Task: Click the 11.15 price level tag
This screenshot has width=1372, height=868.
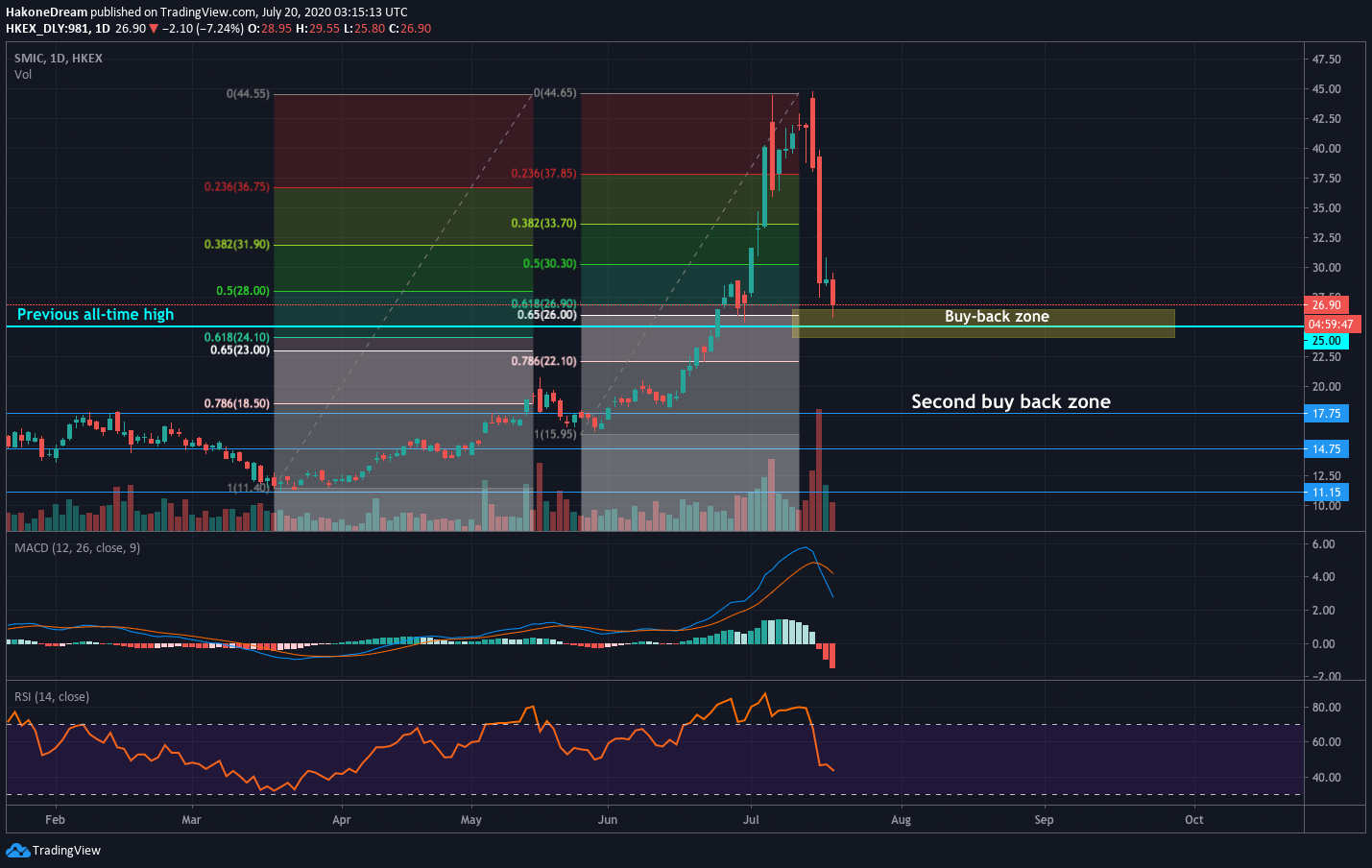Action: (1326, 493)
